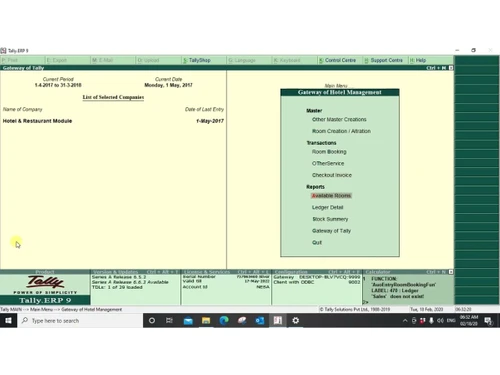
Task: Open Help from top bar
Action: coord(431,60)
